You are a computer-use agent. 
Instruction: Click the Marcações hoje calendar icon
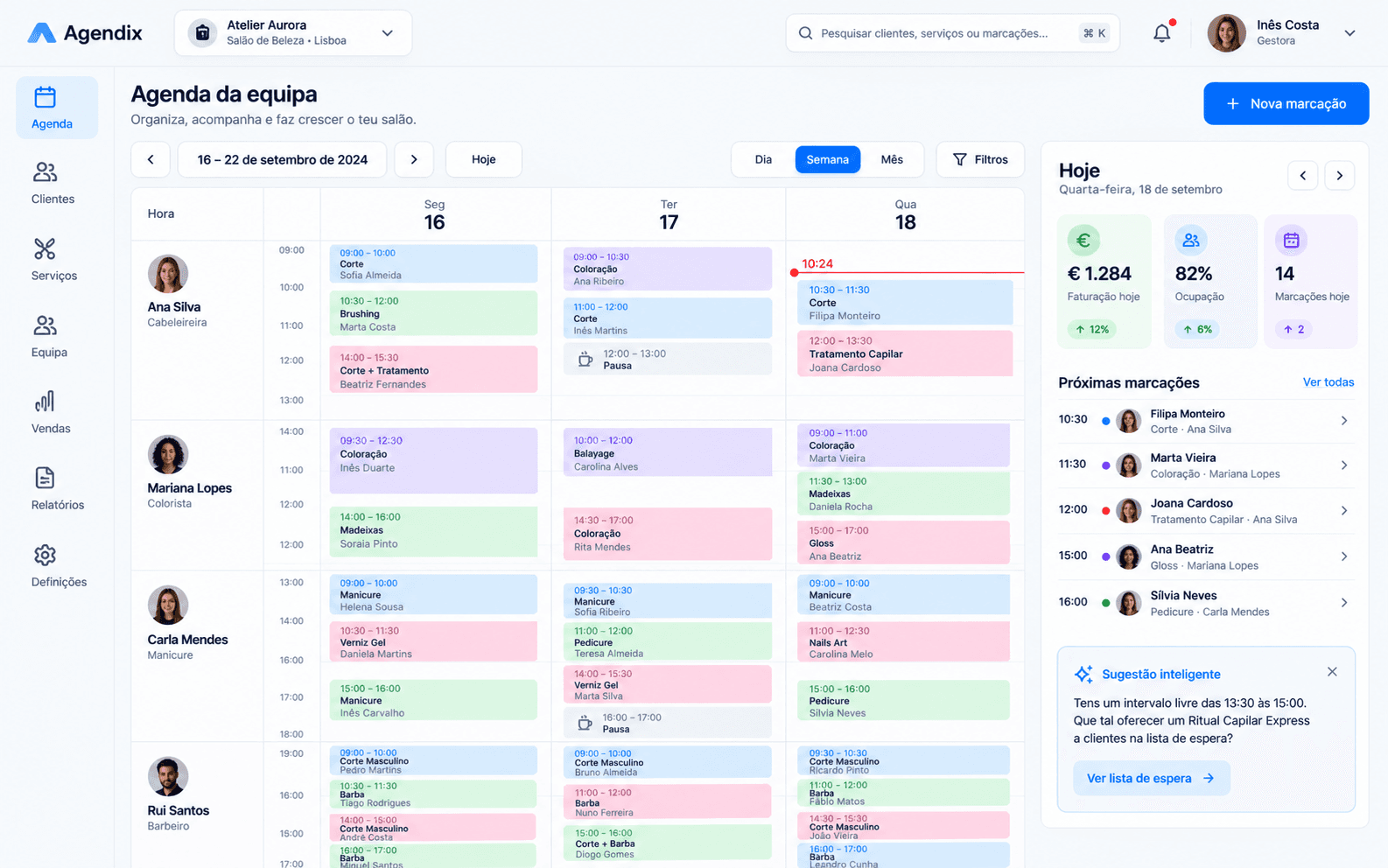(x=1291, y=241)
